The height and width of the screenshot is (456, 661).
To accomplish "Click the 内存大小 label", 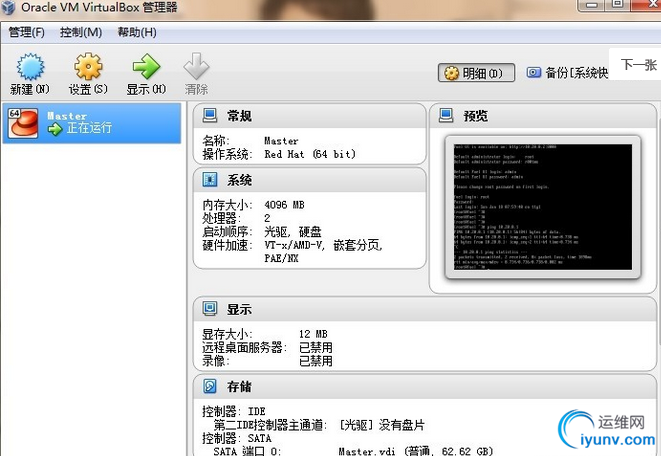I will [227, 205].
